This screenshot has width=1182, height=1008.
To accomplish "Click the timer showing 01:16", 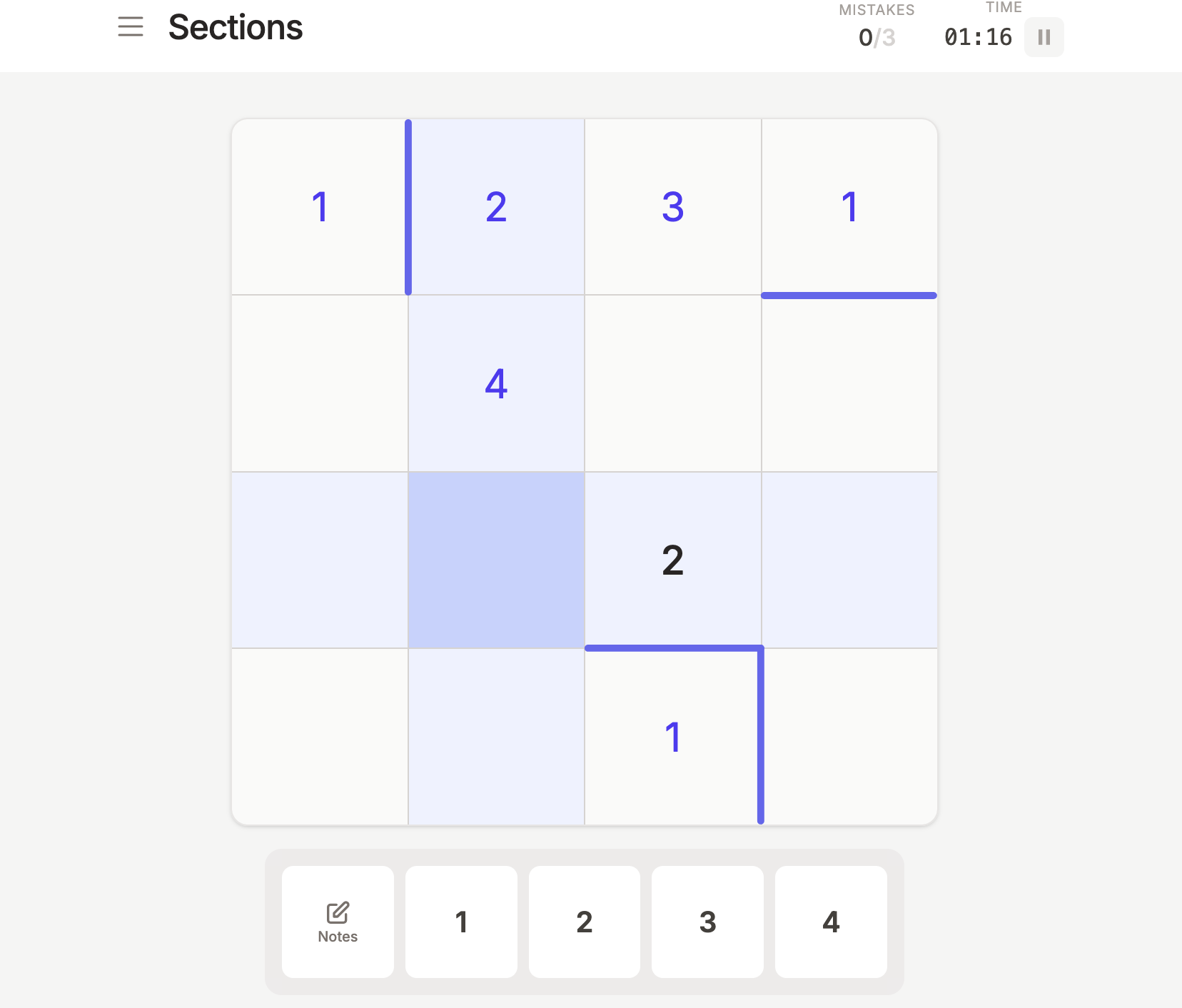I will click(976, 36).
